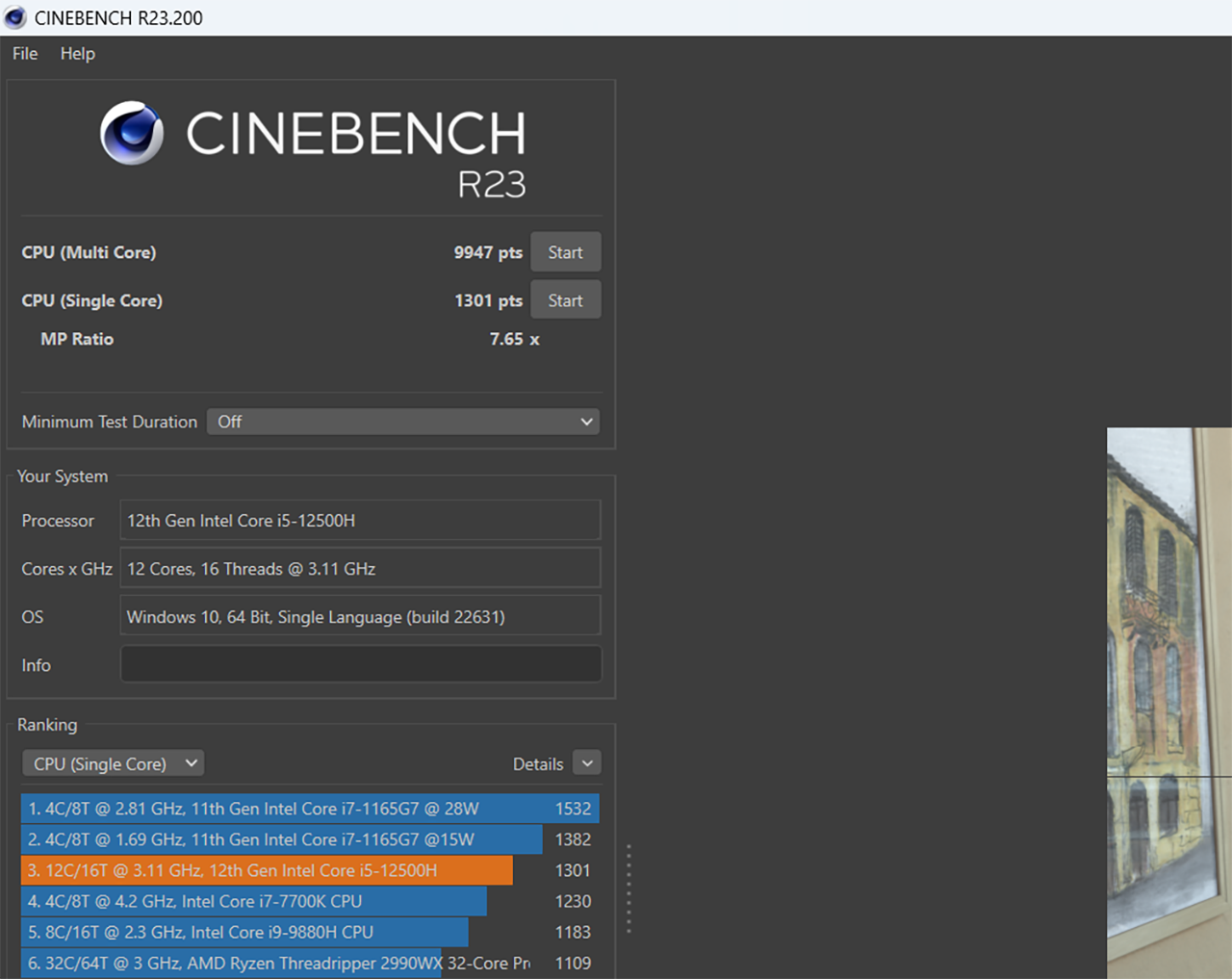Viewport: 1232px width, 979px height.
Task: Select ranking row 5 Core i9-9880H
Action: click(310, 932)
